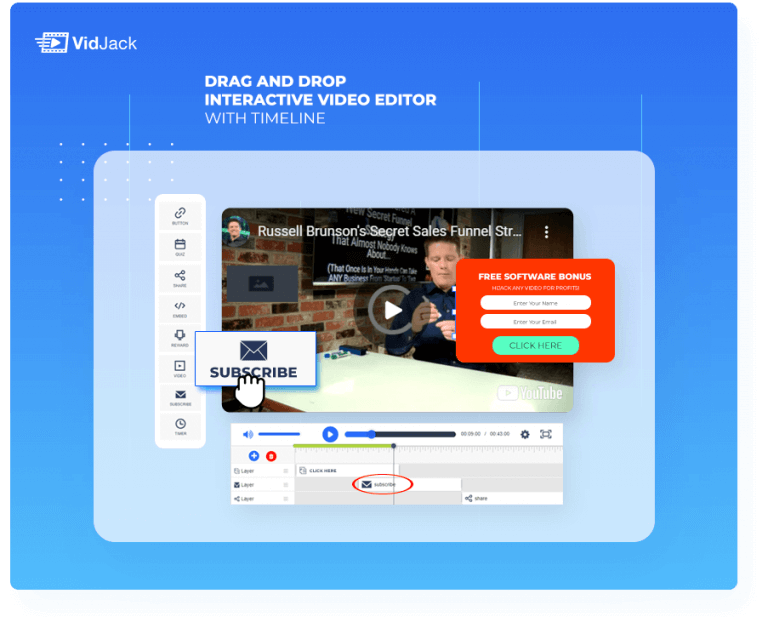
Task: Select the Quiz element tool
Action: click(x=180, y=247)
